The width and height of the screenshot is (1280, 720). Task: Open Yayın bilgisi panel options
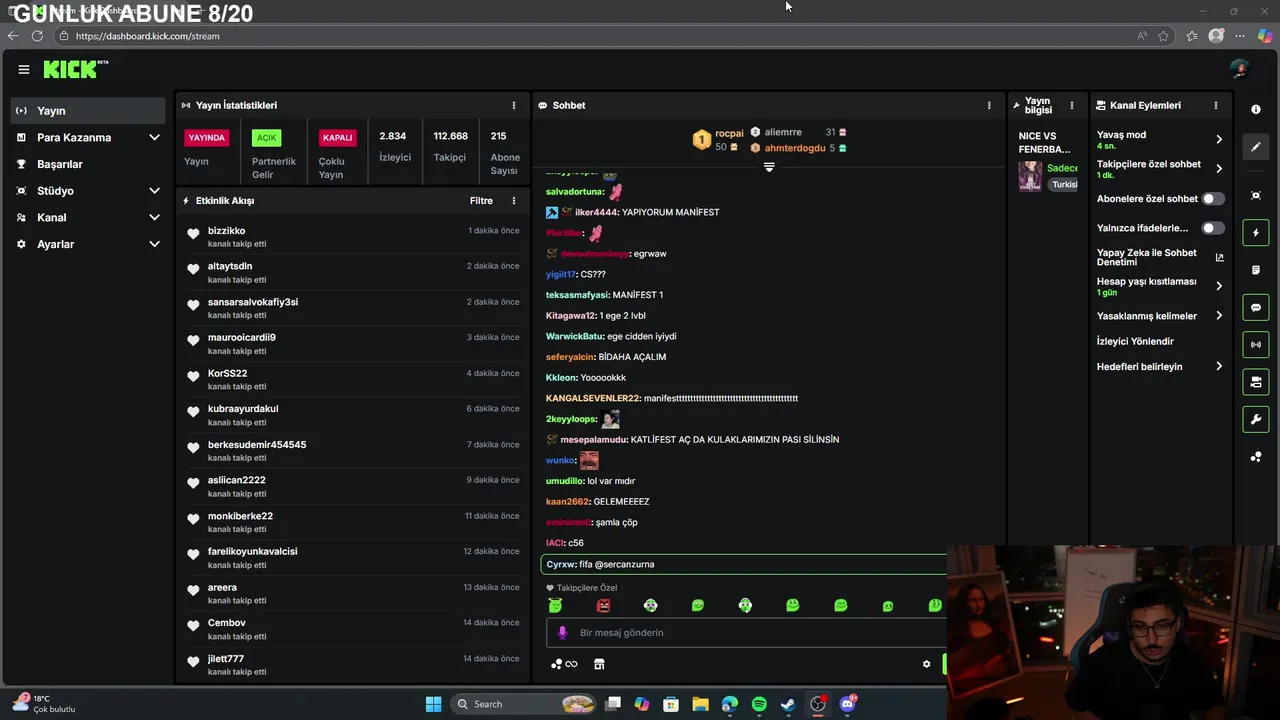click(x=1072, y=105)
